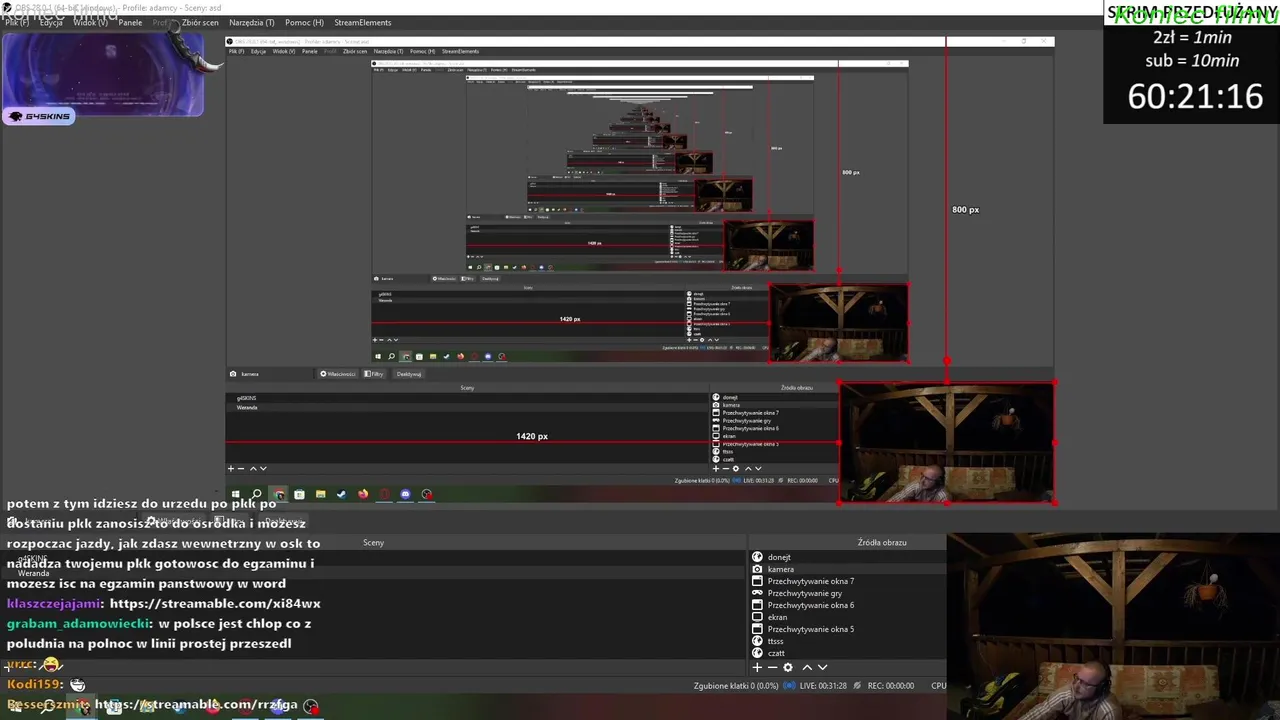Image resolution: width=1280 pixels, height=720 pixels.
Task: Move source down with the arrow below the bottom sources list
Action: [822, 667]
